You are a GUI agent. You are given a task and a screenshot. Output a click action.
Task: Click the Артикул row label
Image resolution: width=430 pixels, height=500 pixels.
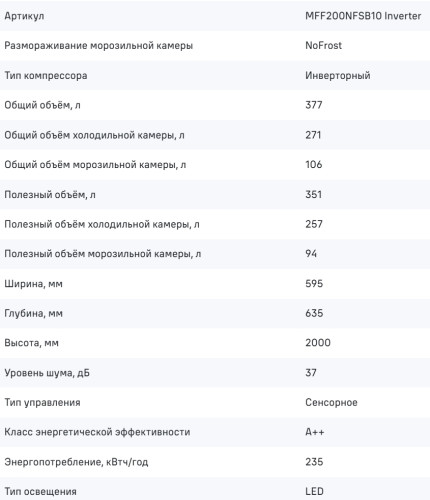[24, 16]
